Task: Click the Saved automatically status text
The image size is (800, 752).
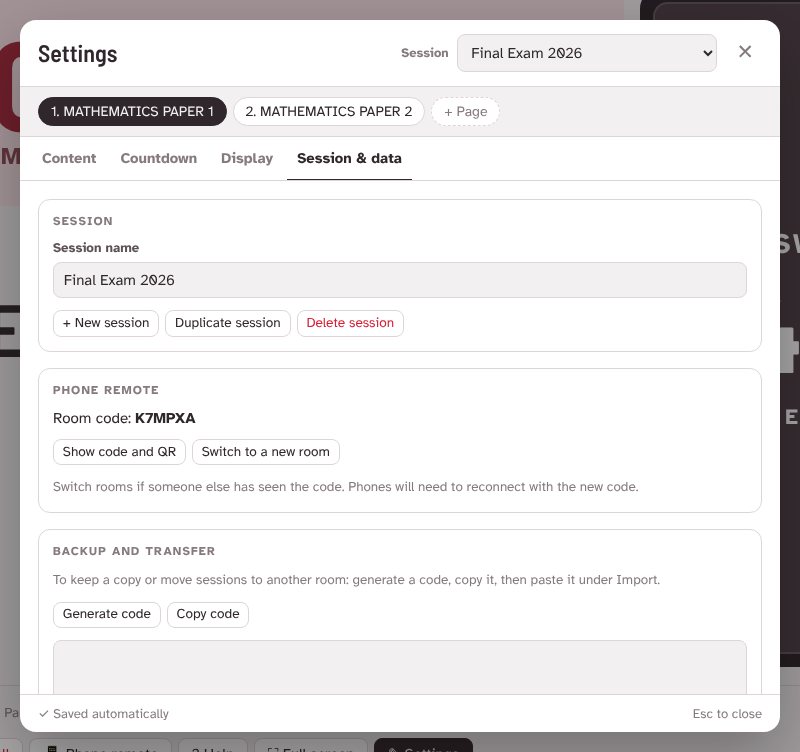Action: coord(104,714)
